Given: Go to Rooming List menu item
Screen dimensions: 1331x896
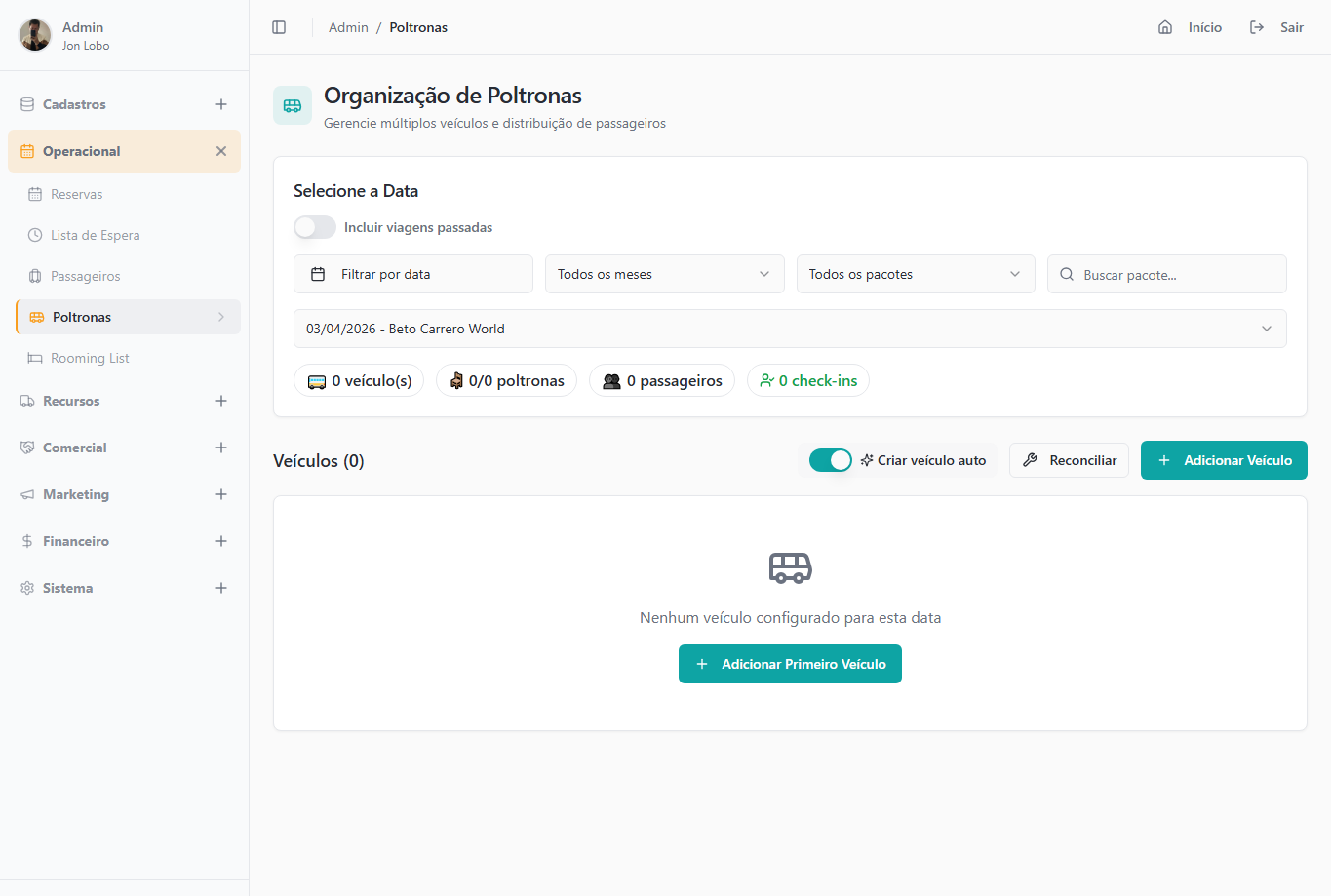Looking at the screenshot, I should (x=90, y=358).
